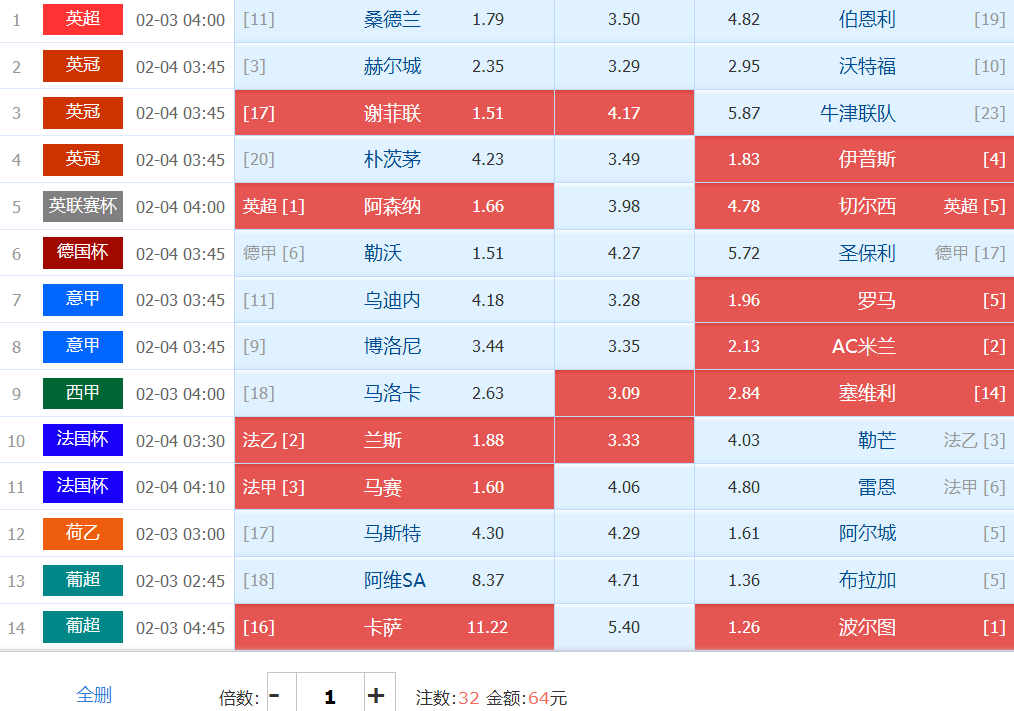Click the 德国杯 league tag
The height and width of the screenshot is (711, 1014).
[x=83, y=253]
